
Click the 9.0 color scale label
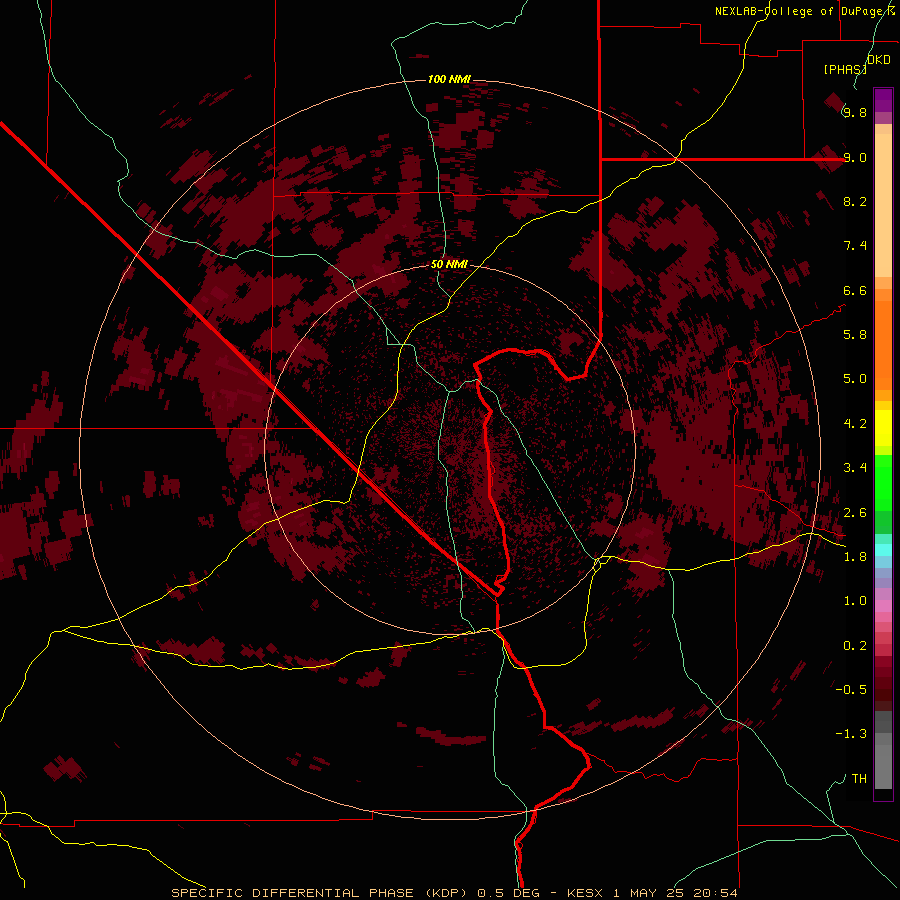[855, 157]
